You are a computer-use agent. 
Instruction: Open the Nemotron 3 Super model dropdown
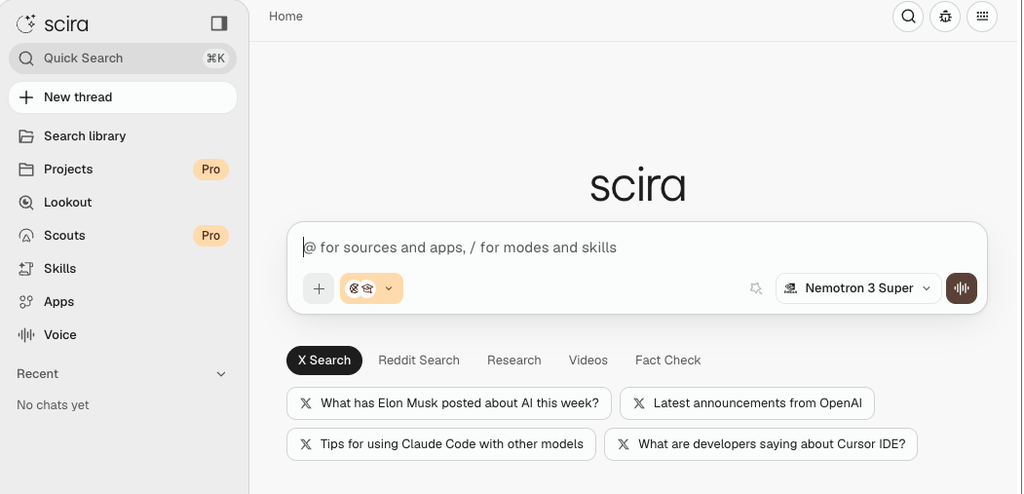tap(859, 289)
